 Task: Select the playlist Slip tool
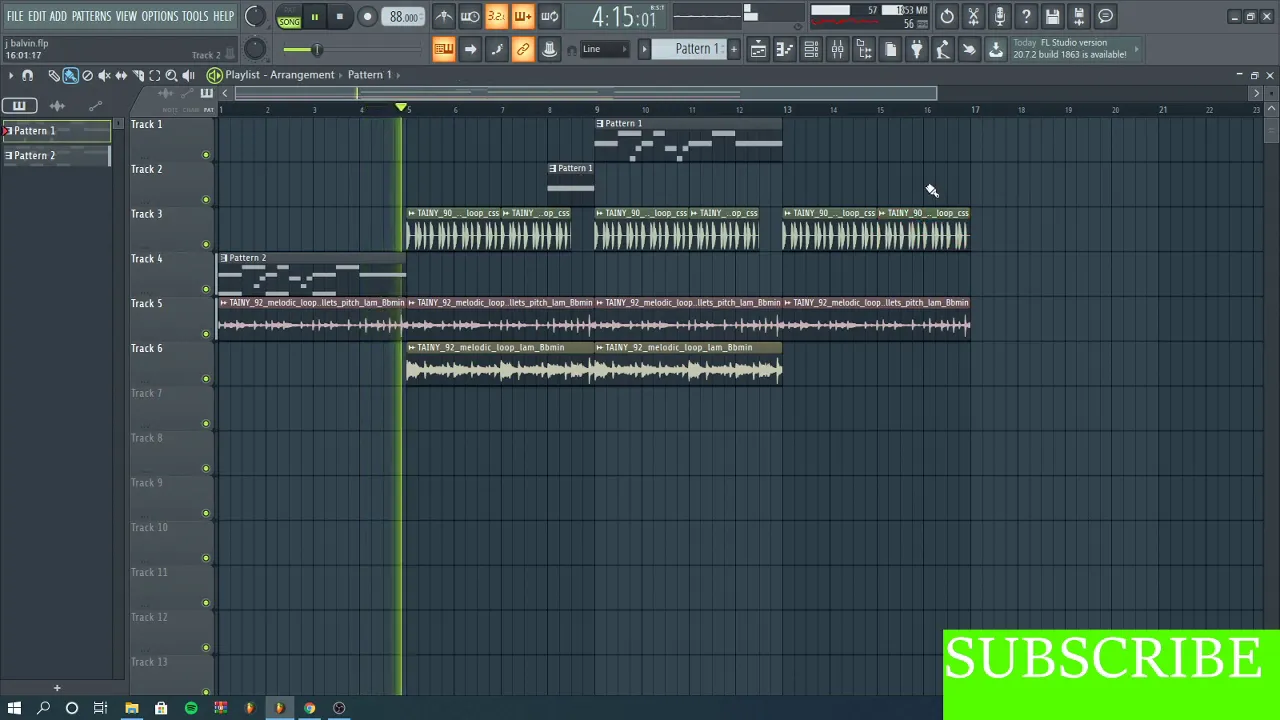click(121, 75)
